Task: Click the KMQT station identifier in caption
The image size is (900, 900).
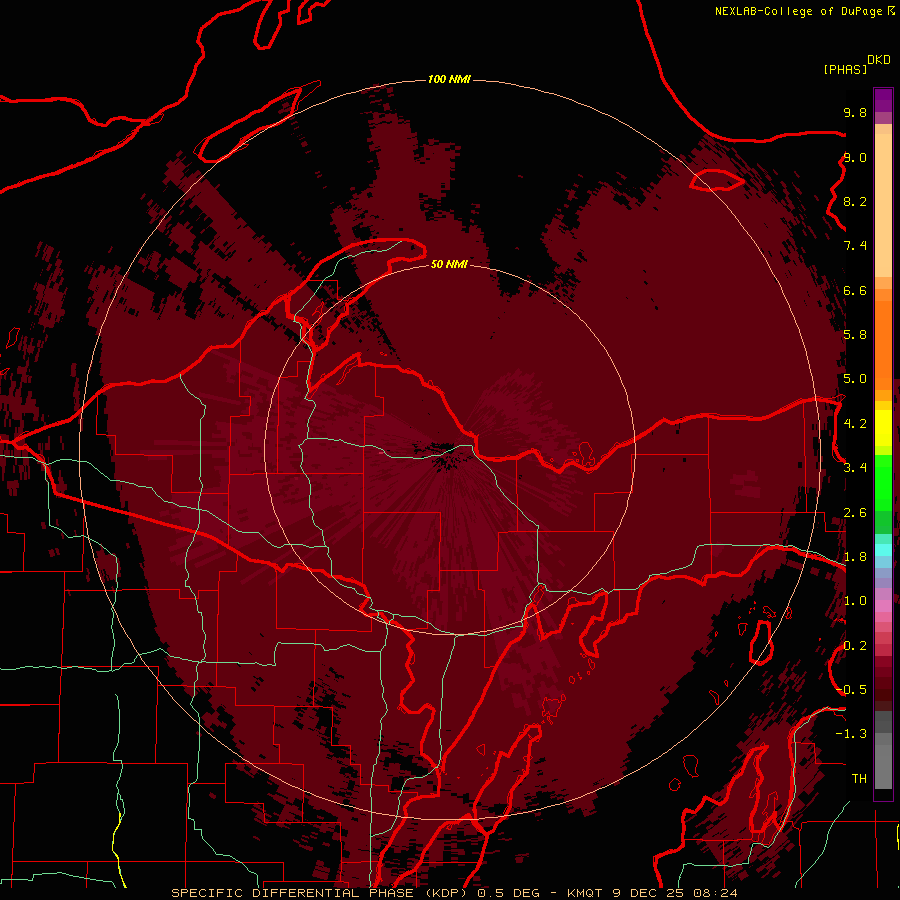Action: [x=585, y=893]
